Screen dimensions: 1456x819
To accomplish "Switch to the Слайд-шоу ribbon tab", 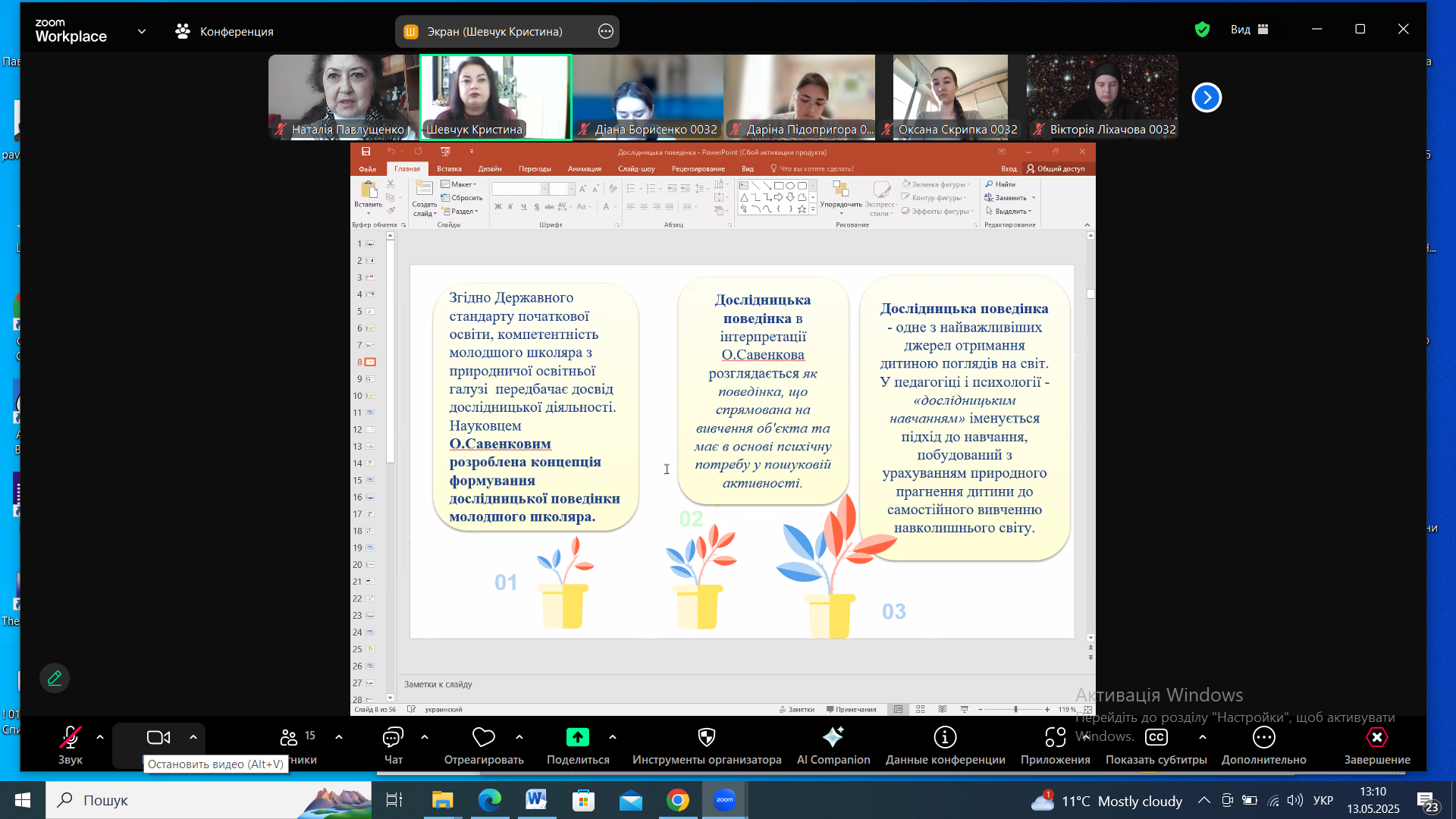I will [636, 169].
